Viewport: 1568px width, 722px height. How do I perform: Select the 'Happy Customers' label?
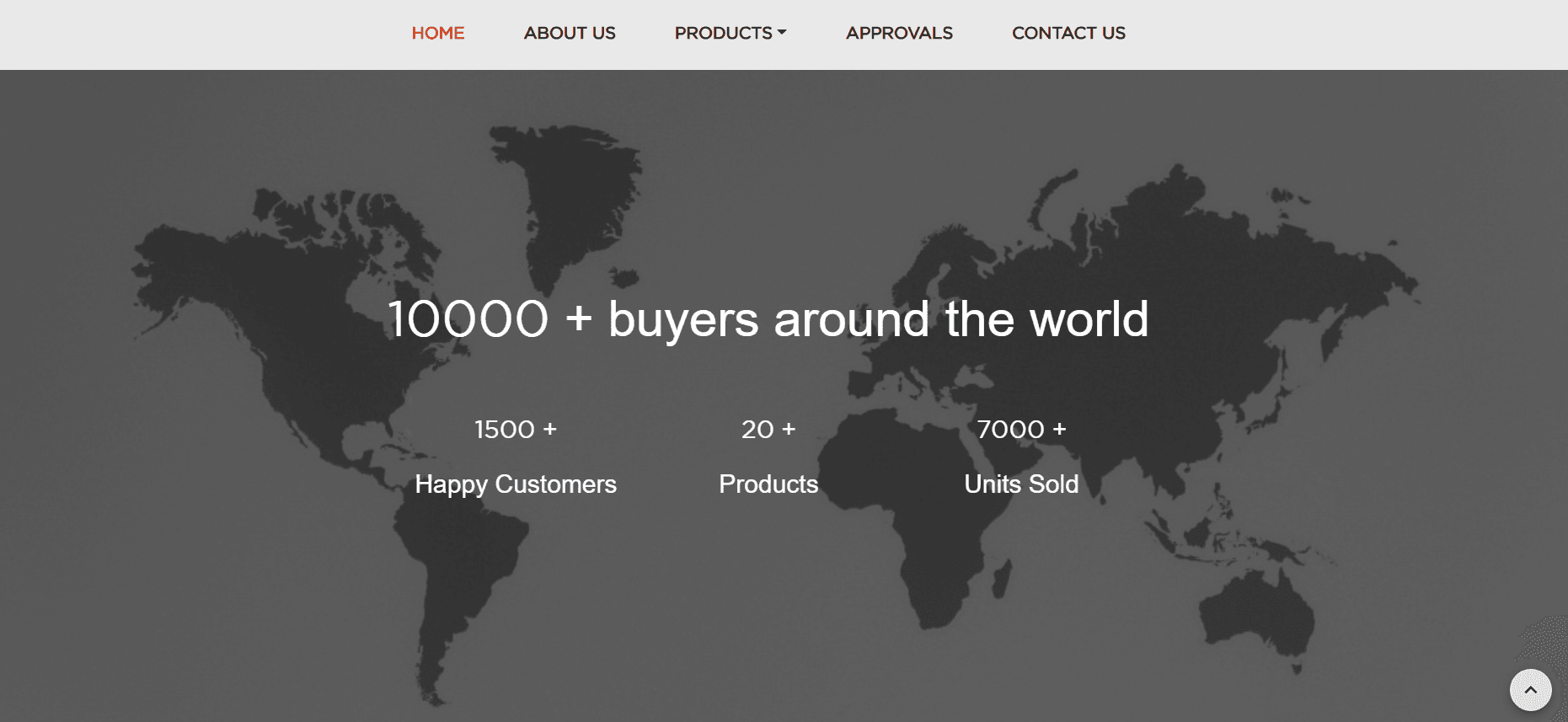[515, 484]
